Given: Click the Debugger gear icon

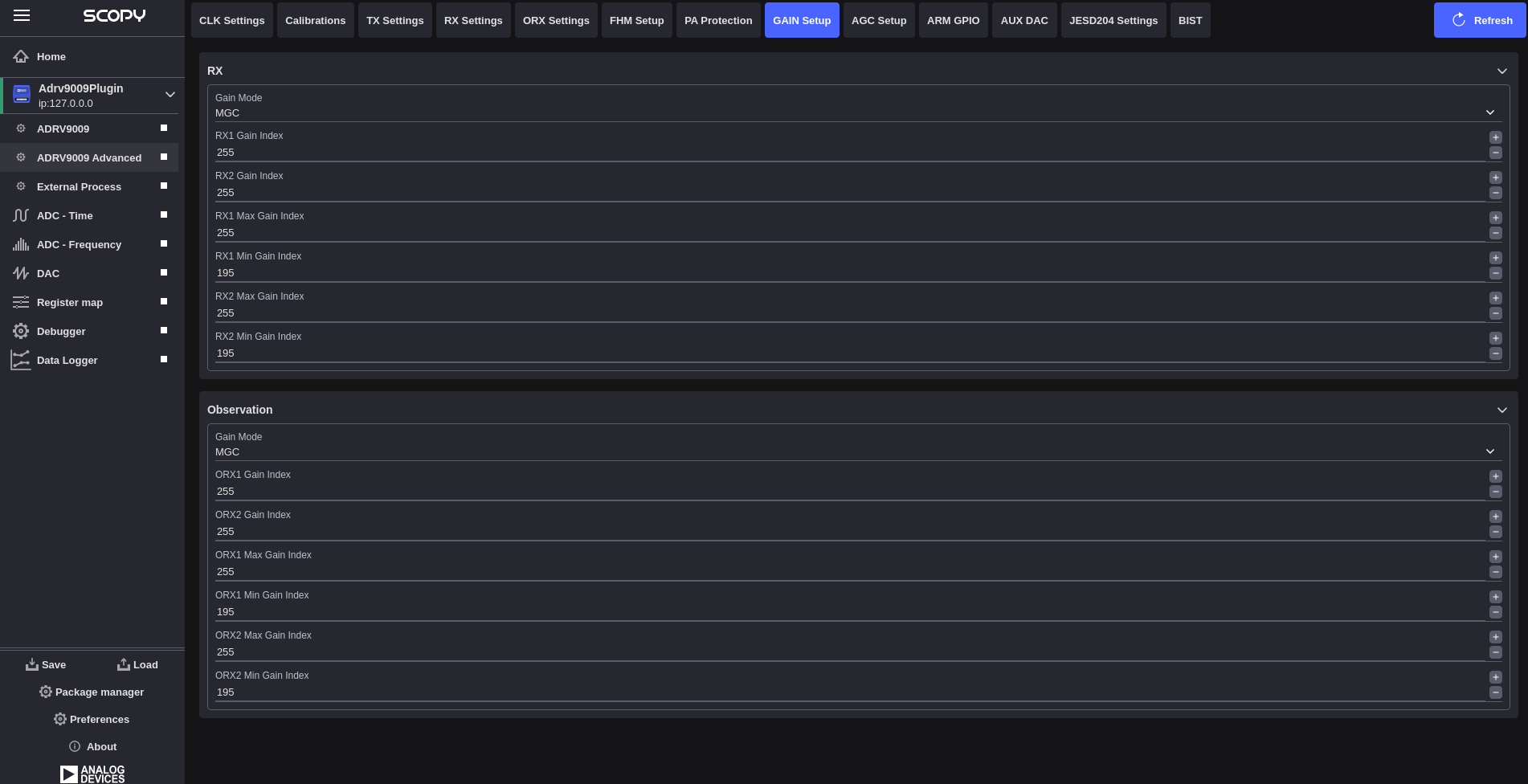Looking at the screenshot, I should pyautogui.click(x=21, y=331).
